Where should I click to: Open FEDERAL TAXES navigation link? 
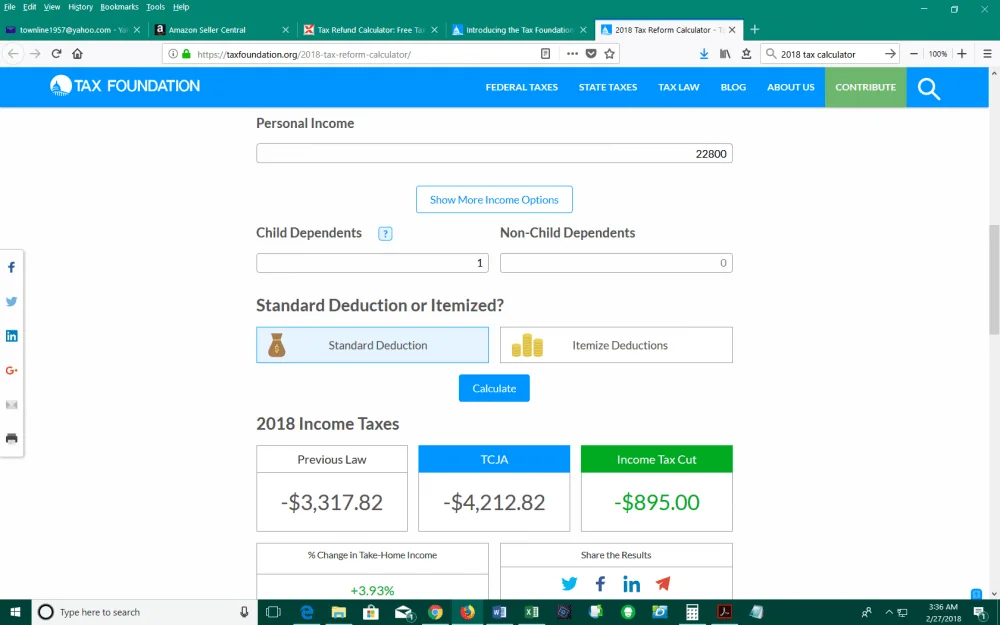tap(522, 87)
